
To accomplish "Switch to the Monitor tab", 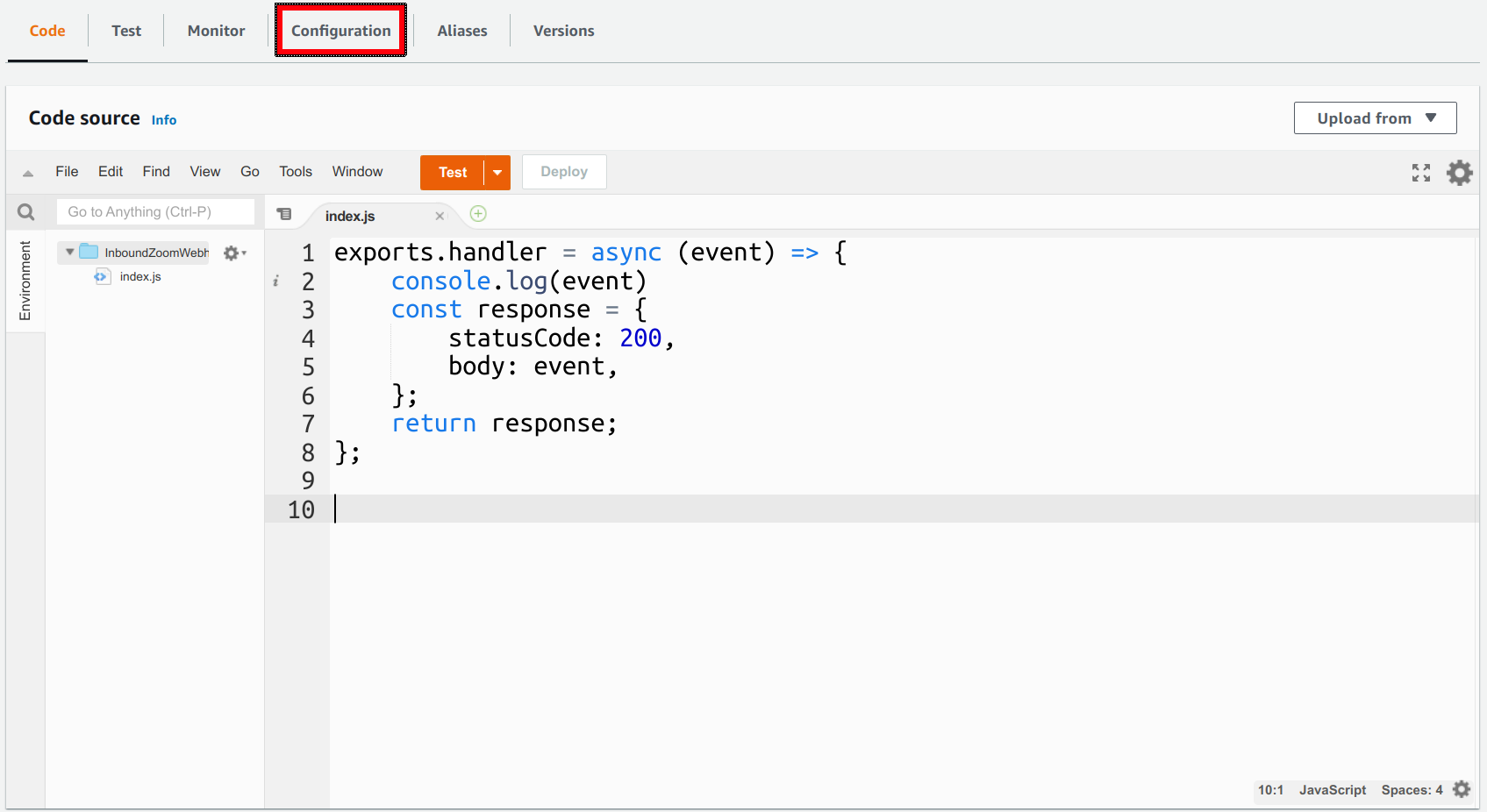I will coord(215,30).
